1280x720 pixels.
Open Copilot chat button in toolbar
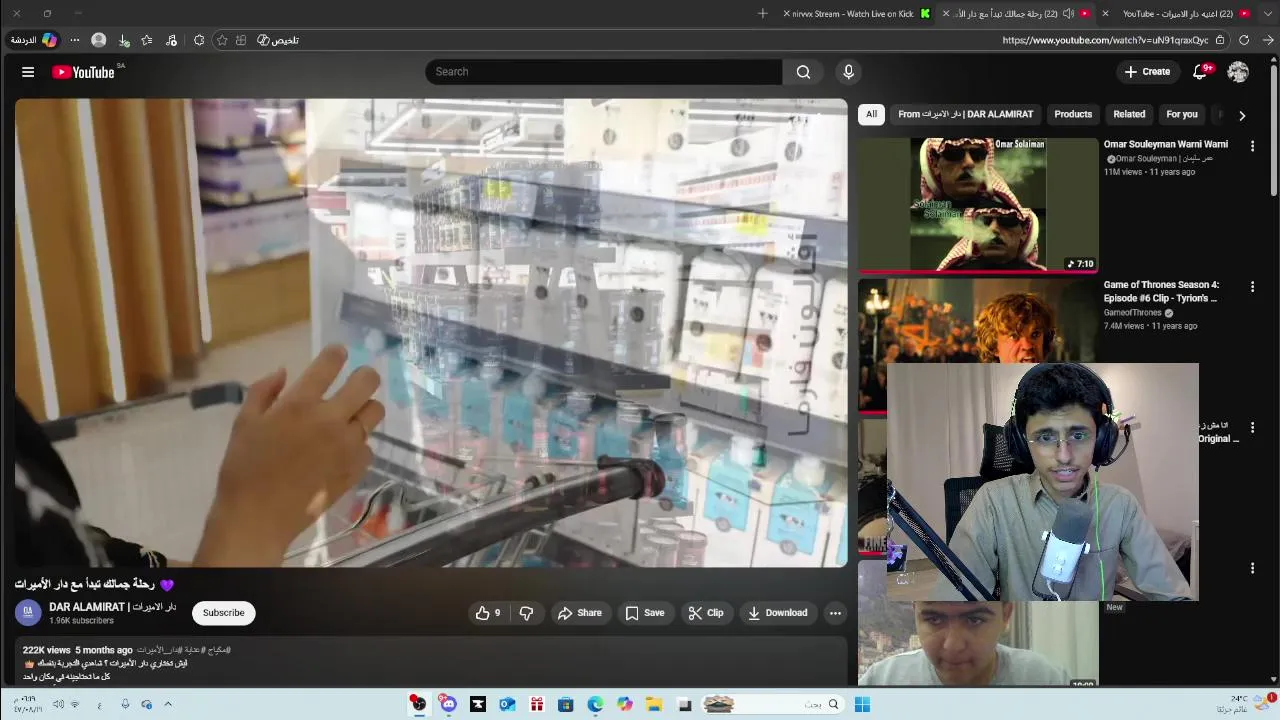[x=36, y=40]
